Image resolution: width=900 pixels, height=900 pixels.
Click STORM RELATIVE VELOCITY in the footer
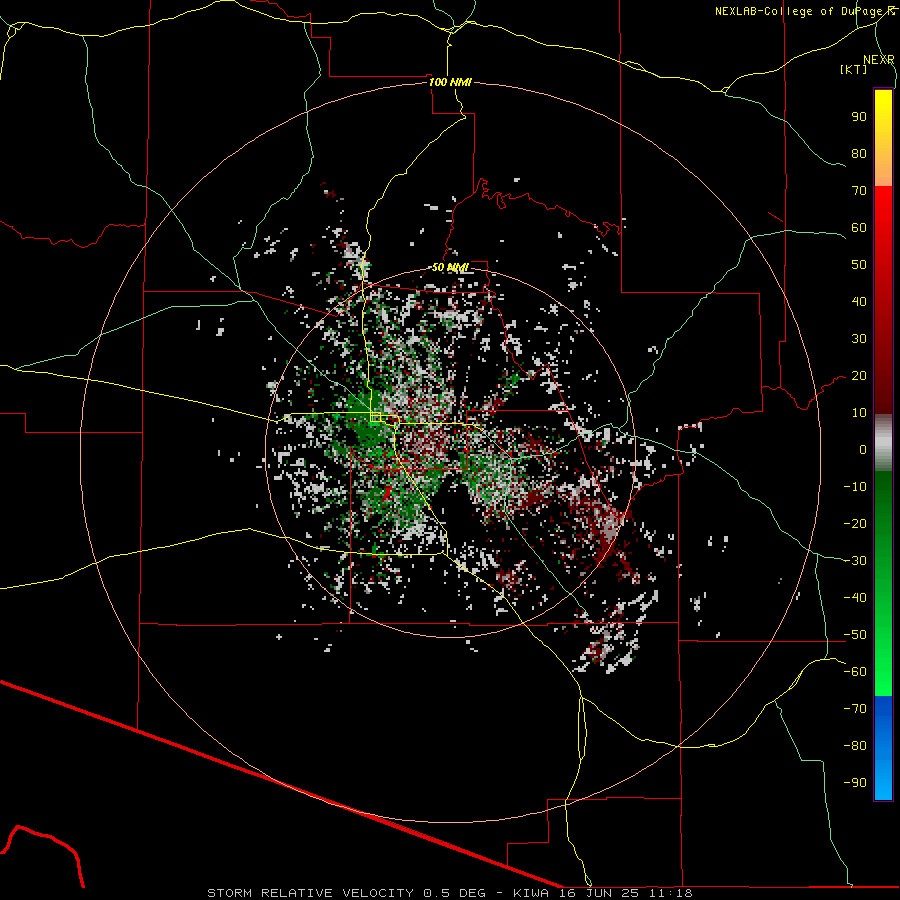311,893
